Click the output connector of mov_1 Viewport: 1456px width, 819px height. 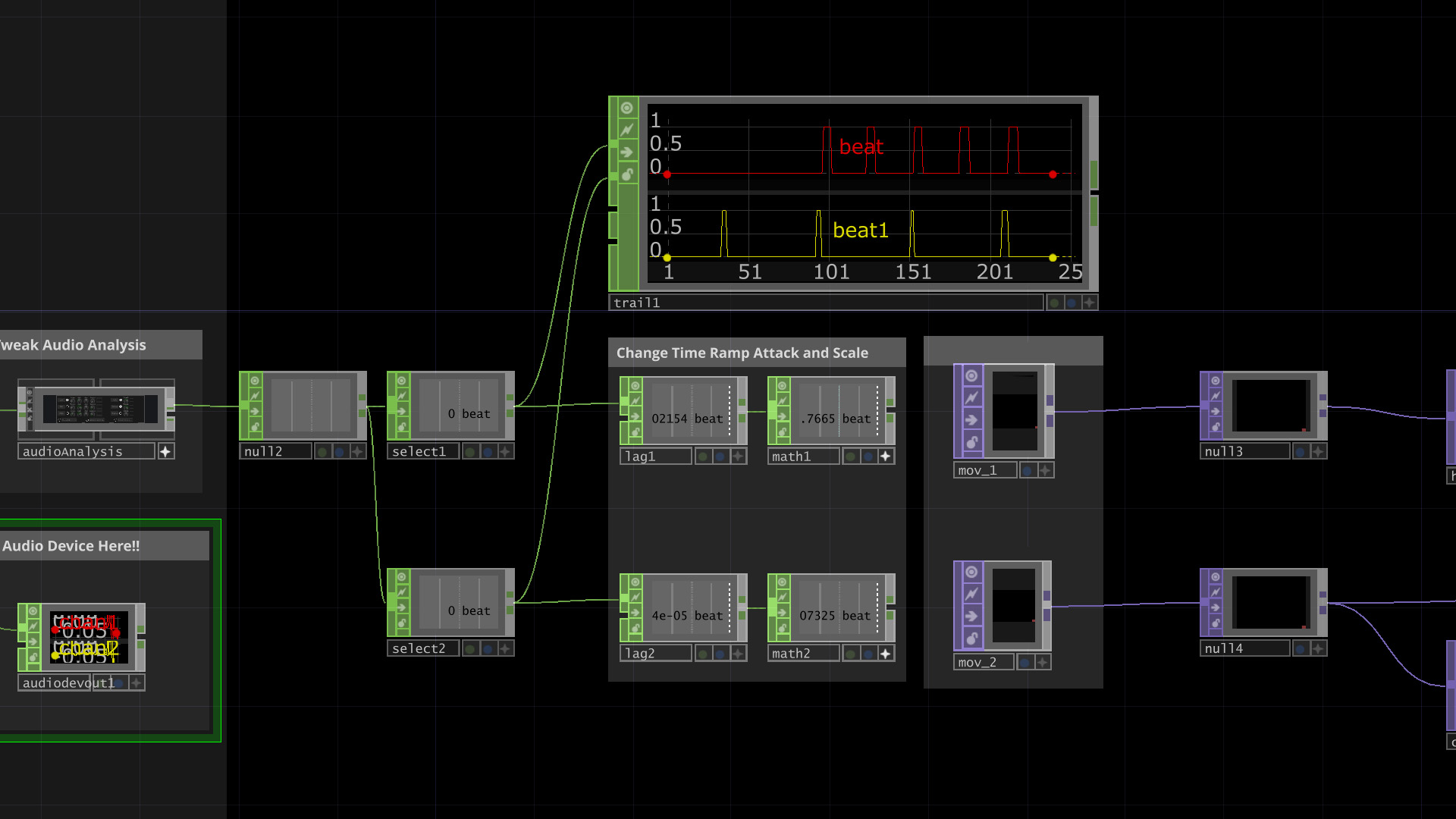click(1050, 410)
